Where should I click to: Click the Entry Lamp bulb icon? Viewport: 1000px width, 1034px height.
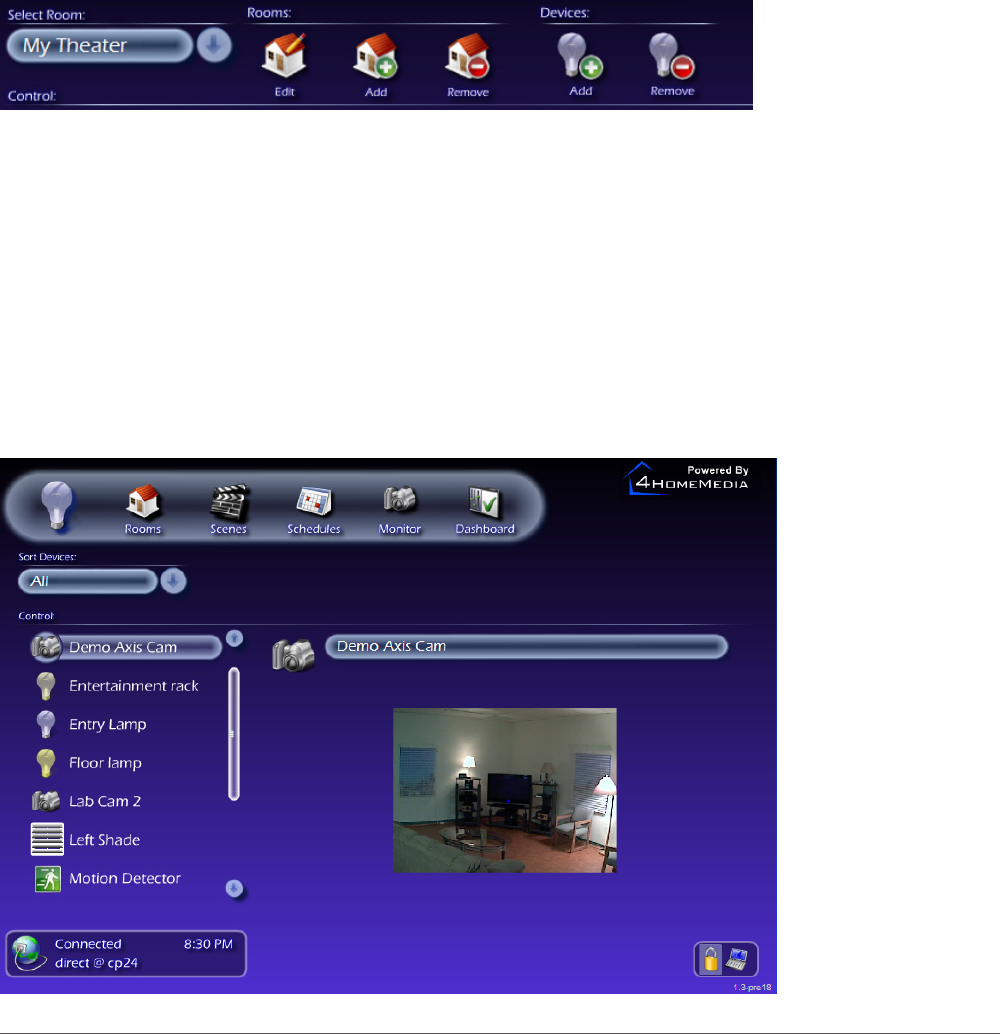coord(46,724)
